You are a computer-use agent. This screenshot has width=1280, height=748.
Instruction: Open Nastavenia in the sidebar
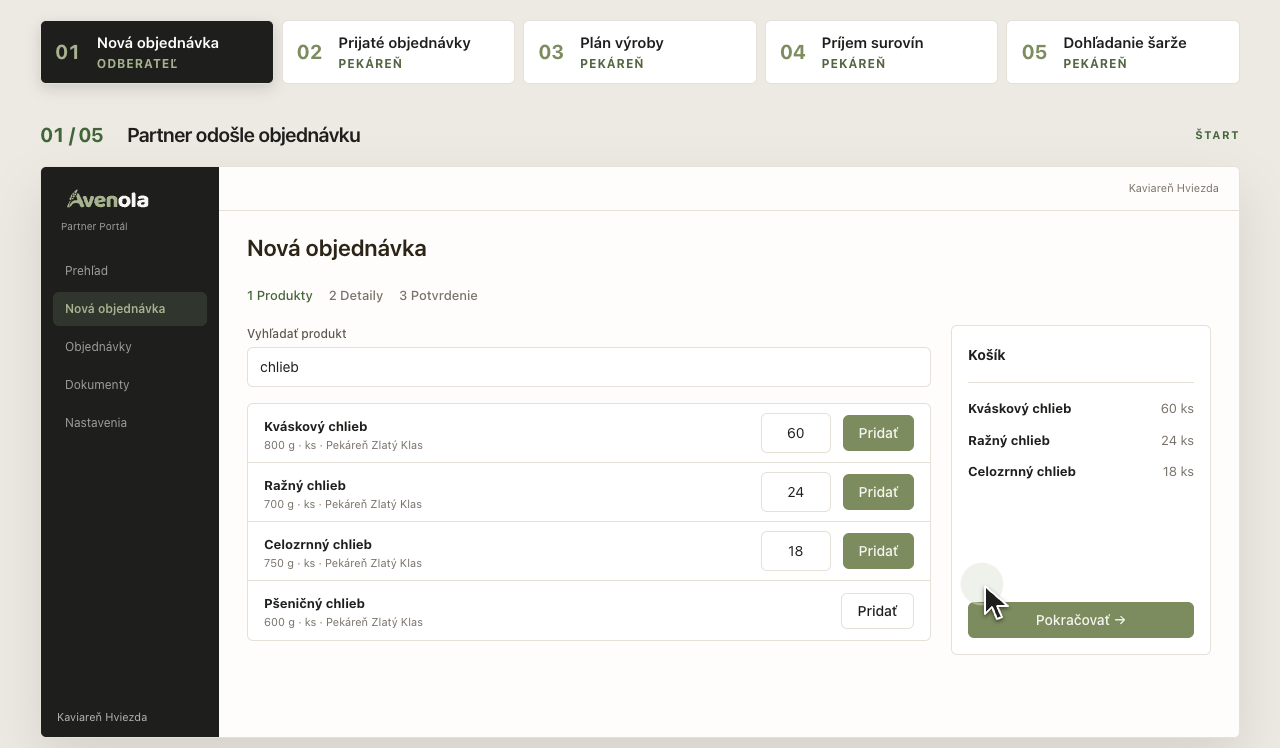pyautogui.click(x=130, y=423)
